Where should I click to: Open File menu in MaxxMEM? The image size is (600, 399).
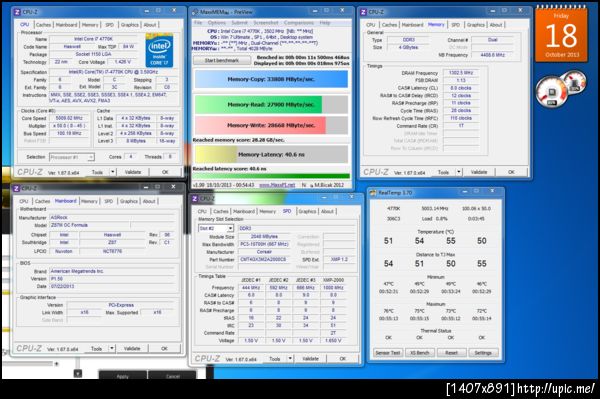tap(198, 23)
